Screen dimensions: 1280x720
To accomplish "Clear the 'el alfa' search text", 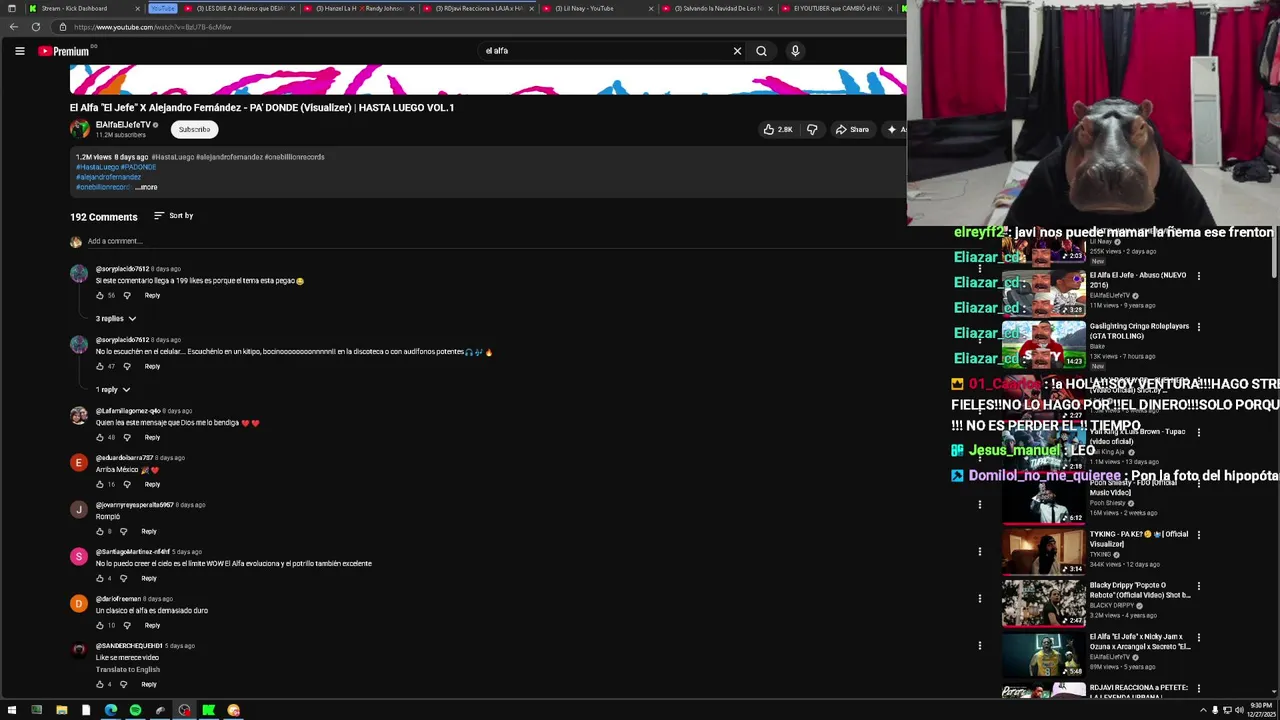I will pos(737,51).
